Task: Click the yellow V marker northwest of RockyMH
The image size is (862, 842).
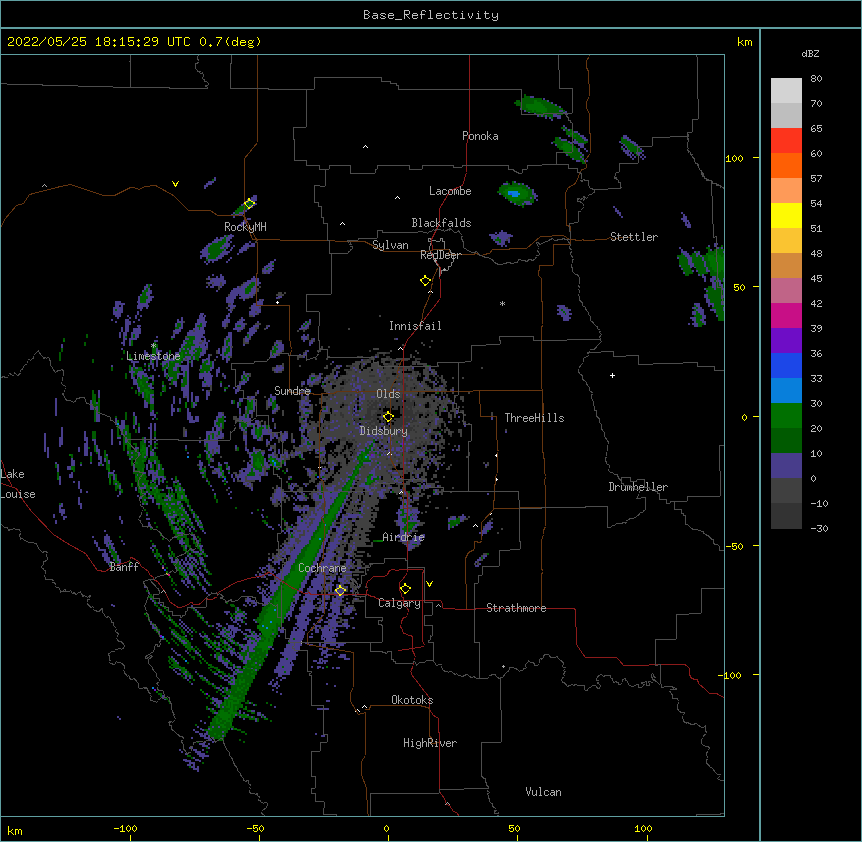Action: (175, 184)
